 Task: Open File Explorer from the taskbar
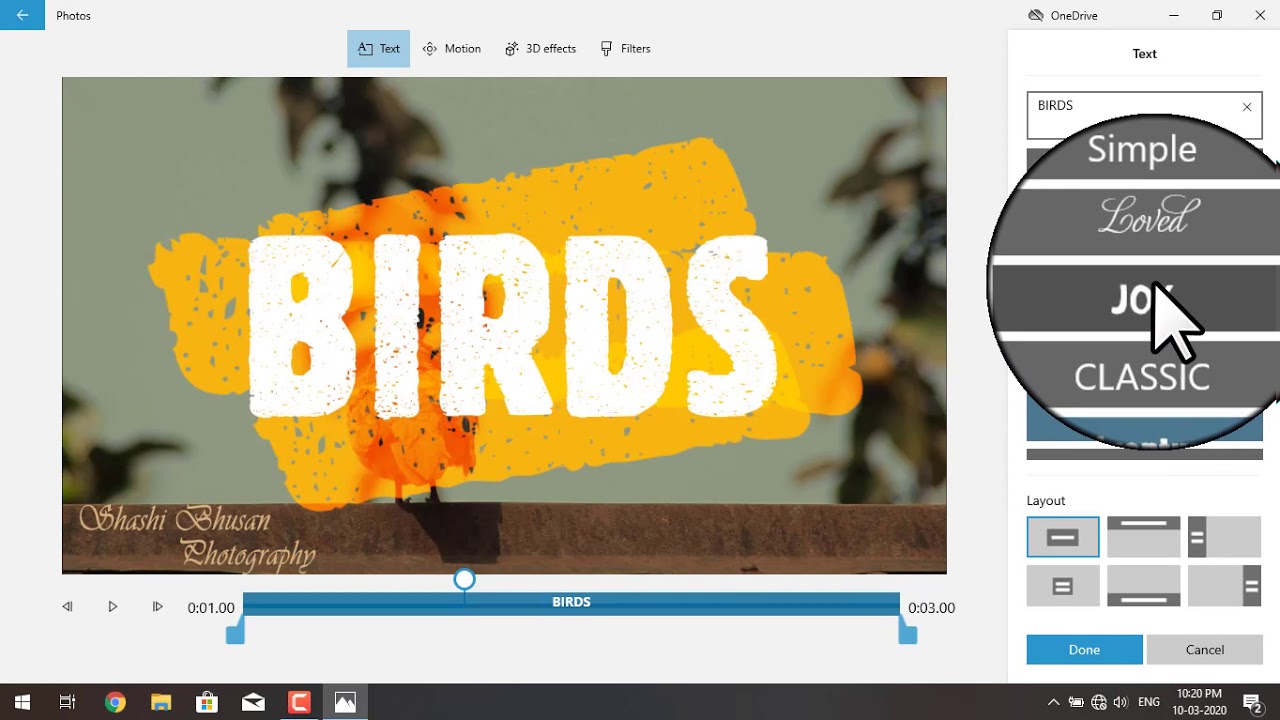tap(161, 702)
